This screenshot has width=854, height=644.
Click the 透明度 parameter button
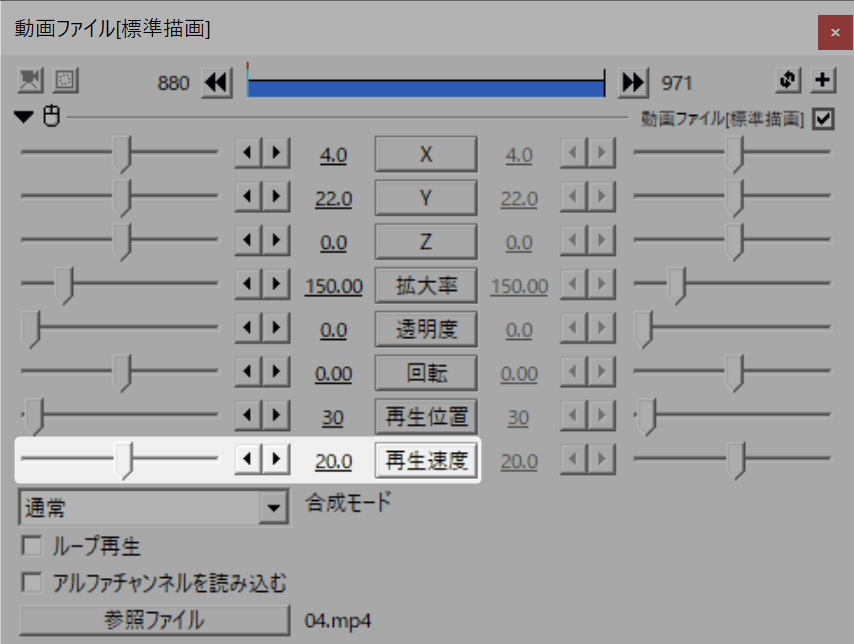[425, 328]
